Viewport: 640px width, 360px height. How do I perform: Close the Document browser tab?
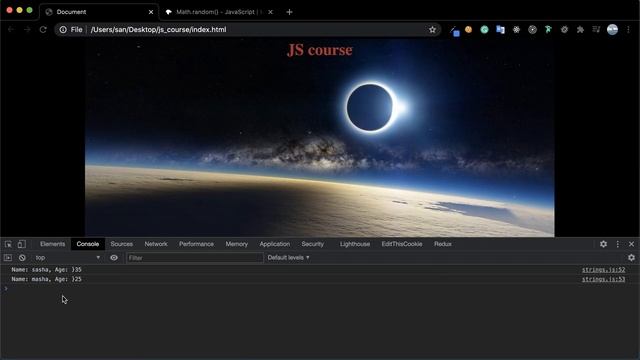(x=151, y=12)
